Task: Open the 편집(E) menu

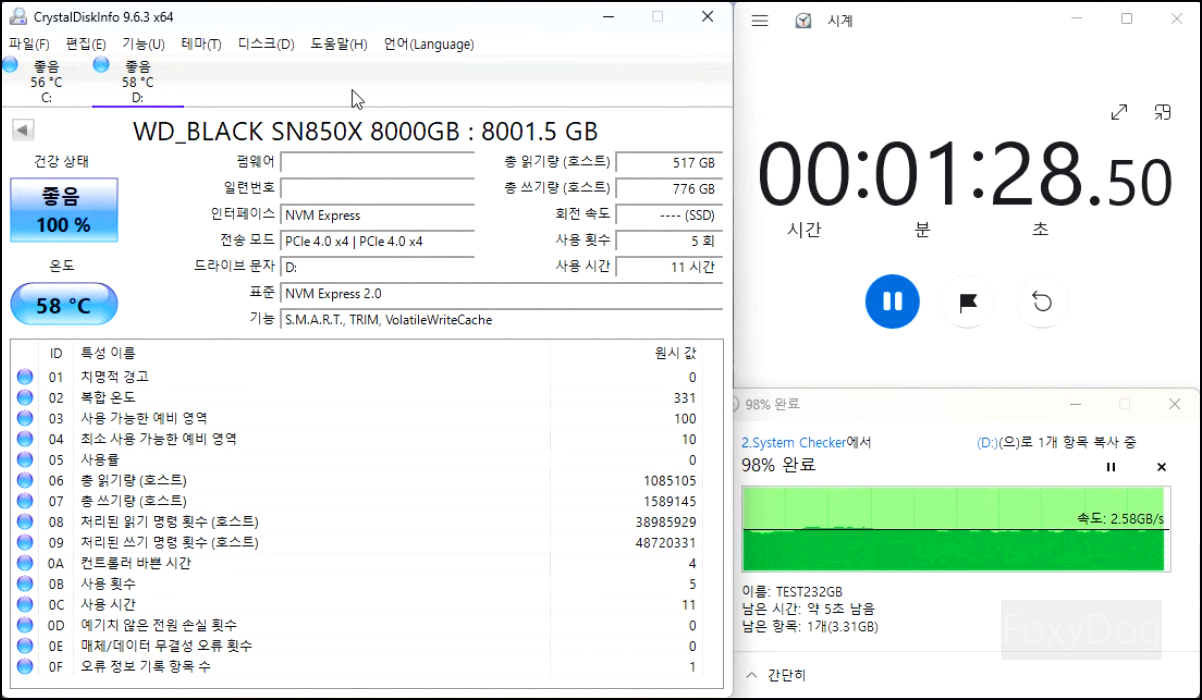Action: pos(86,44)
